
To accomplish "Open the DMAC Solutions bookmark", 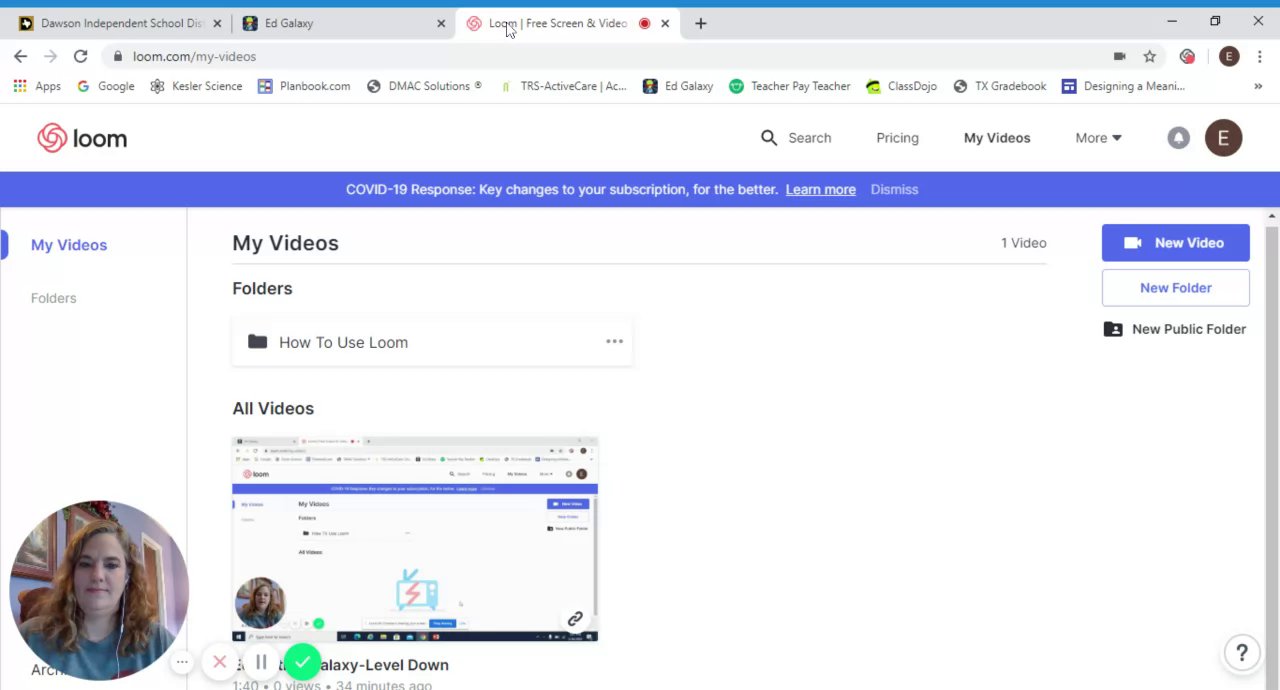I will point(424,86).
